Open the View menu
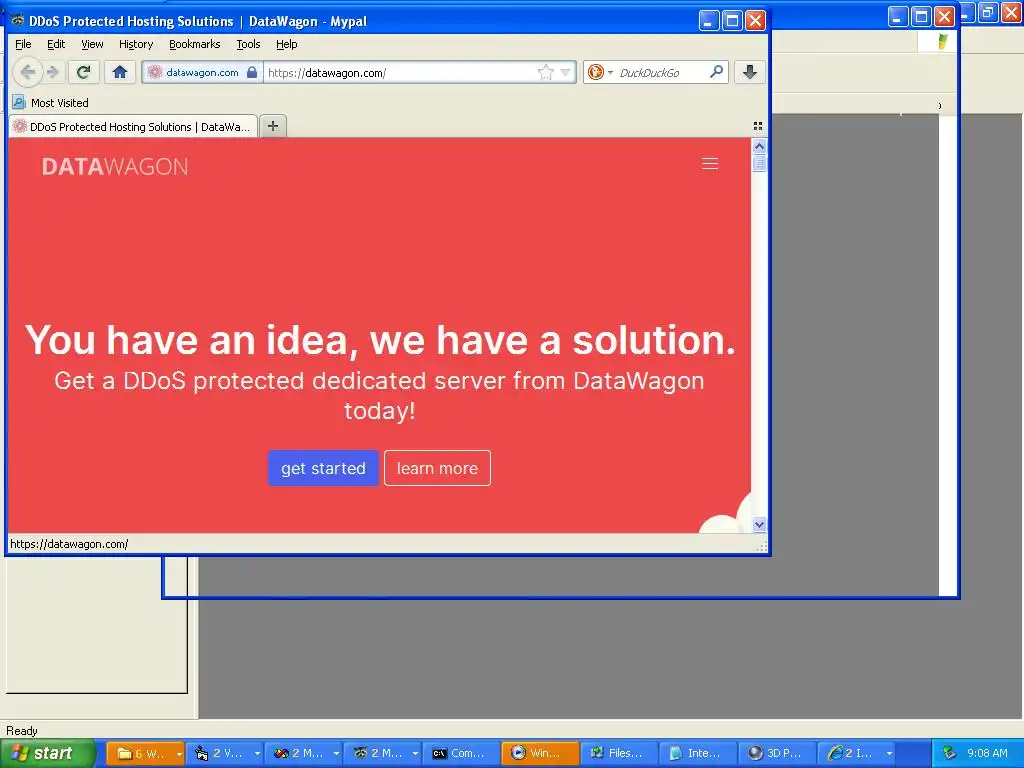This screenshot has height=768, width=1024. [x=92, y=44]
